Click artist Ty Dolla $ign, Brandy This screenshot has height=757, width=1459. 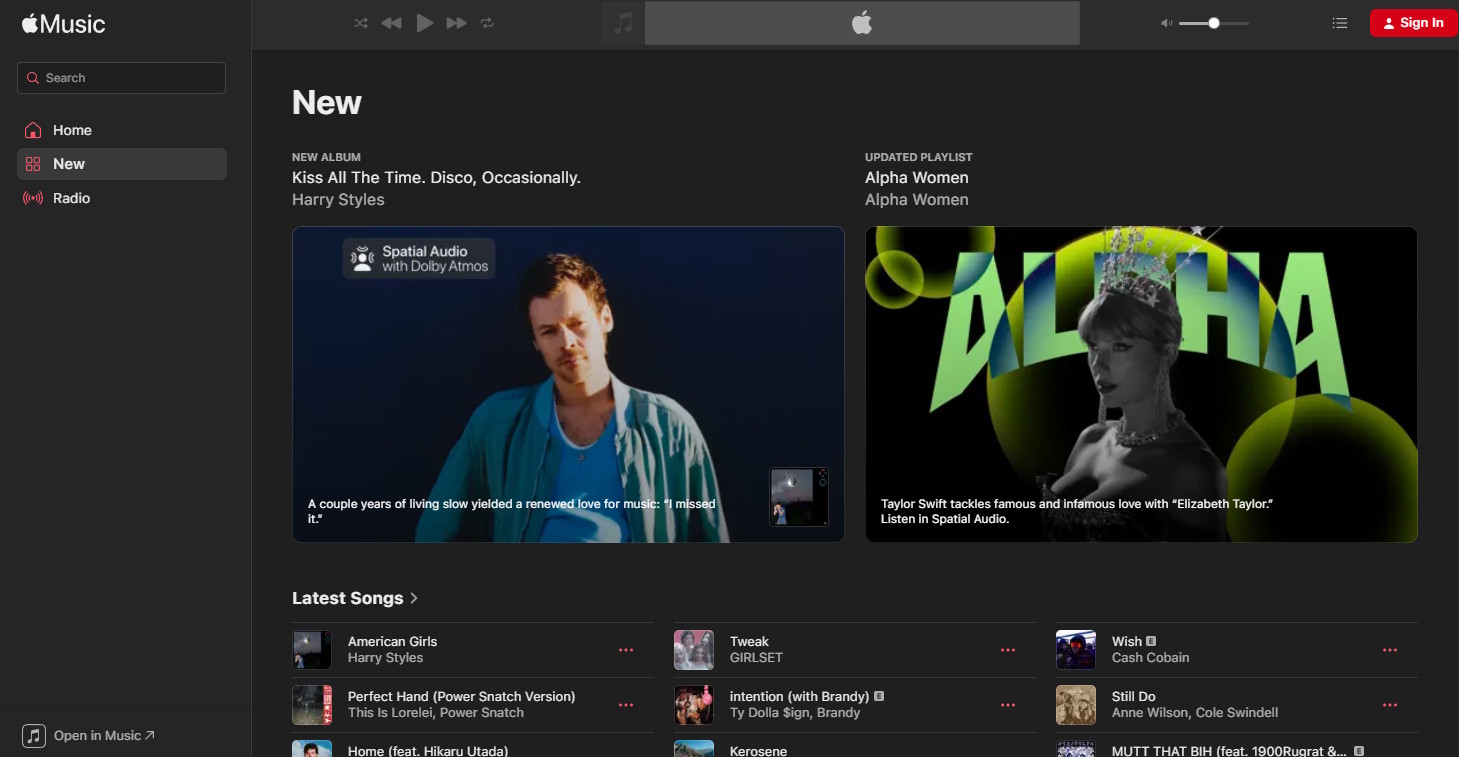click(x=795, y=713)
